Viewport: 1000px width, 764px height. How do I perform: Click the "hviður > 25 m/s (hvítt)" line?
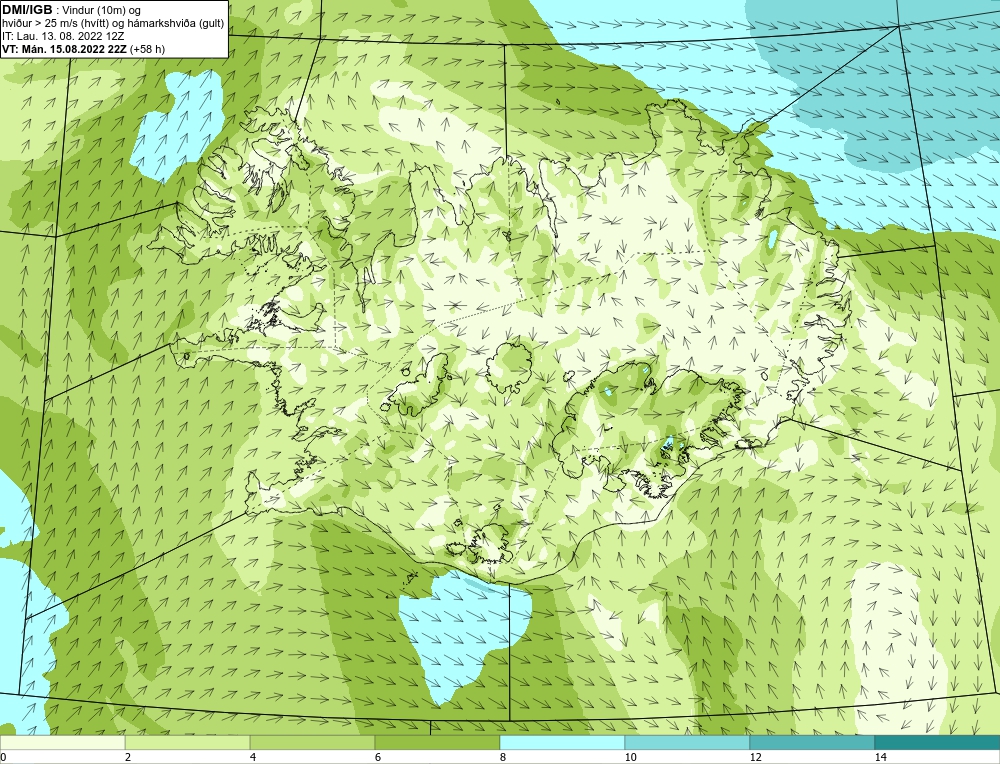(113, 23)
